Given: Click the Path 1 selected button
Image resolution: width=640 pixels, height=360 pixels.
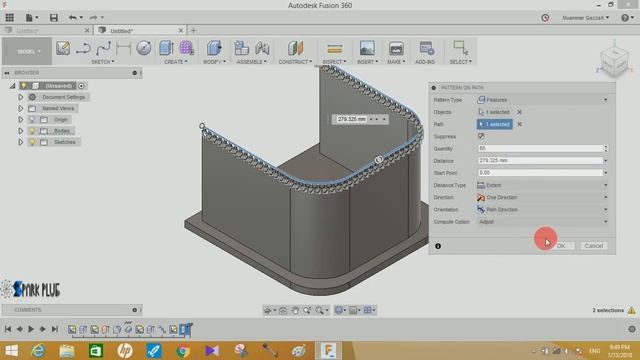Looking at the screenshot, I should (x=495, y=124).
